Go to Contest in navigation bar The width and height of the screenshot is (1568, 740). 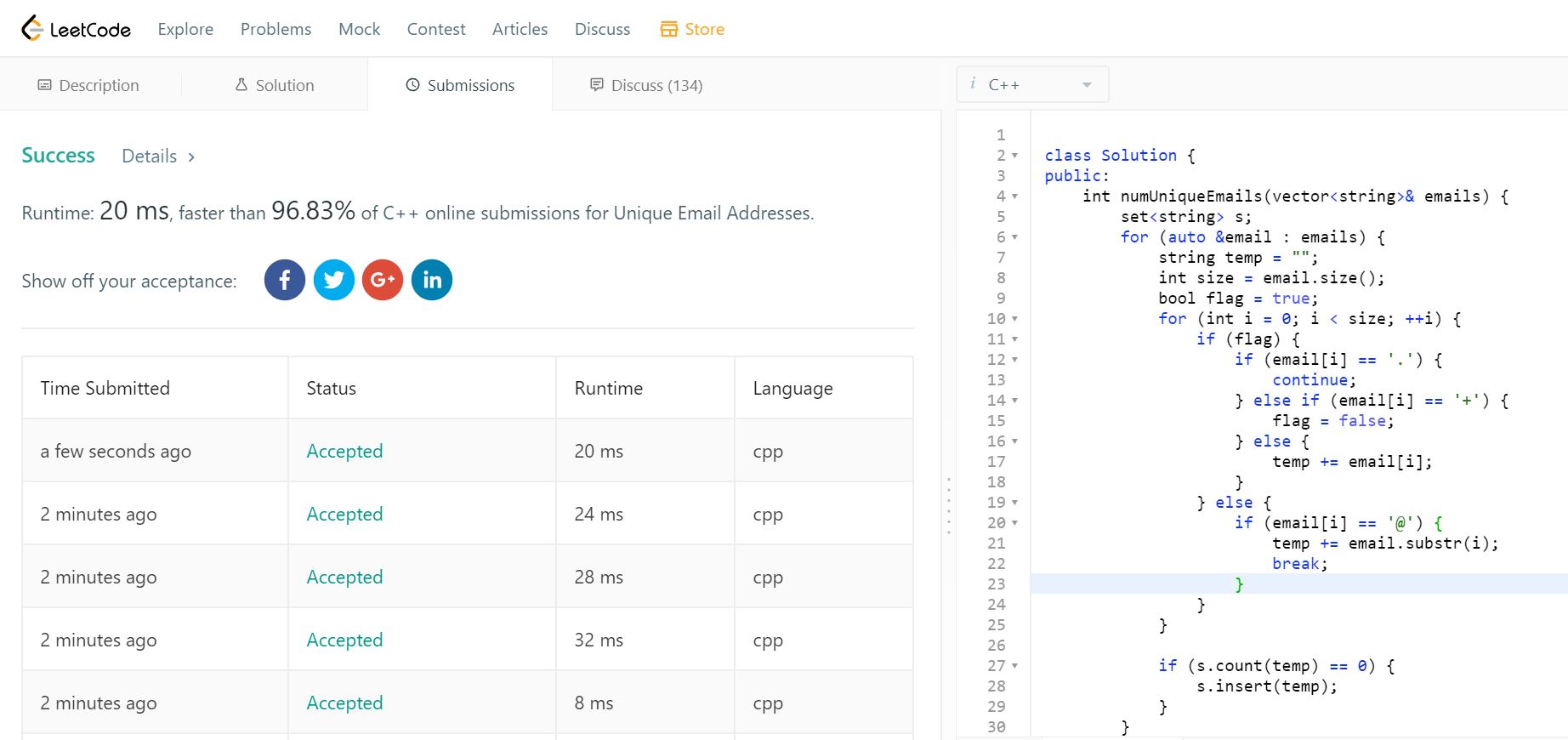pos(436,29)
